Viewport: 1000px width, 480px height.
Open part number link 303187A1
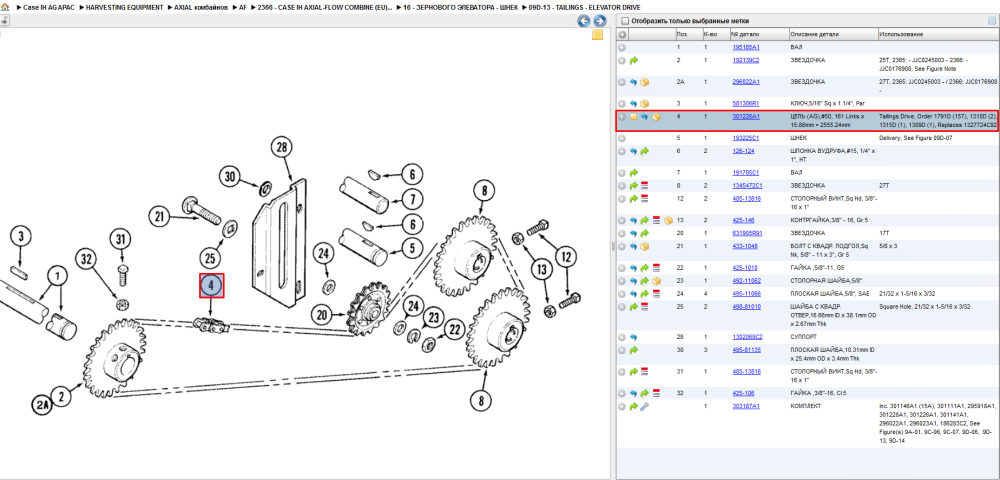point(745,406)
